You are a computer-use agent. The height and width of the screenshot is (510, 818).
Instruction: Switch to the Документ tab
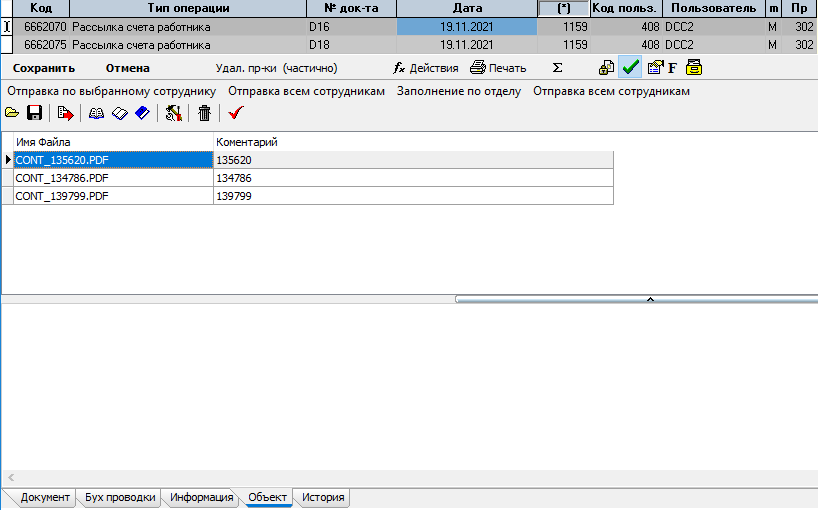click(44, 497)
